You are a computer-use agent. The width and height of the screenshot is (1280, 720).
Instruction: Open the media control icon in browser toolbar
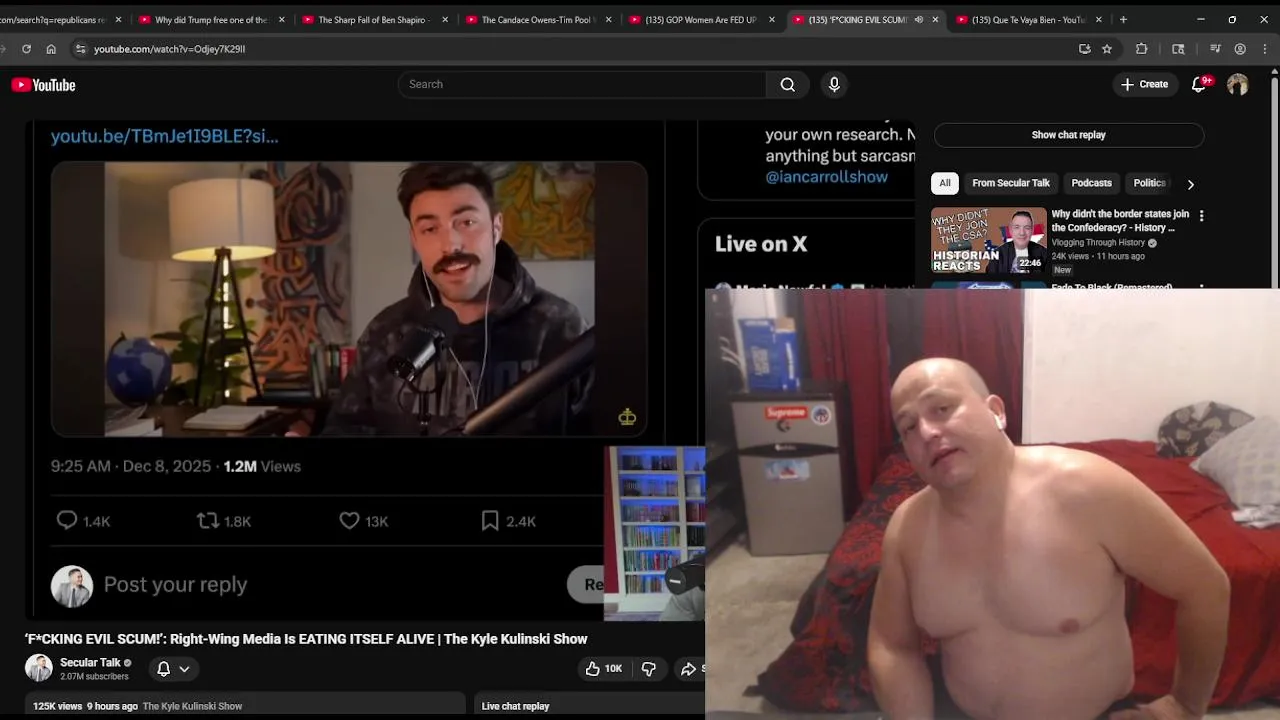tap(1215, 49)
